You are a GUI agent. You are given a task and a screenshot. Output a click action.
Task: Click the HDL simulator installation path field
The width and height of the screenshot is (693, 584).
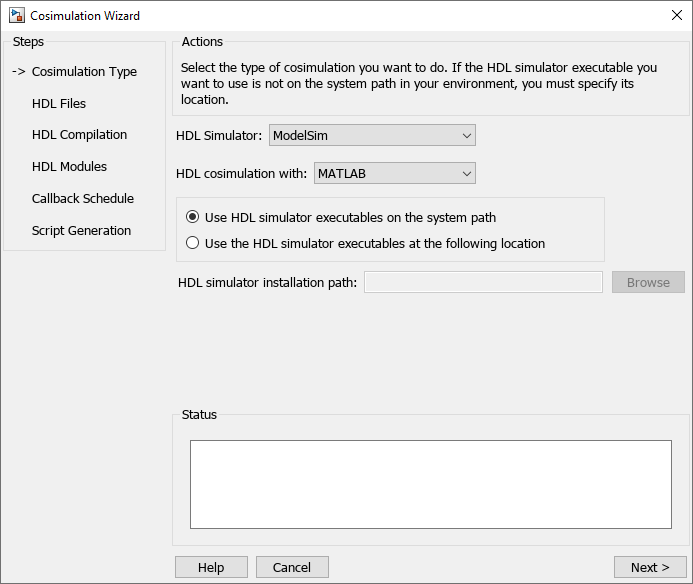point(483,282)
